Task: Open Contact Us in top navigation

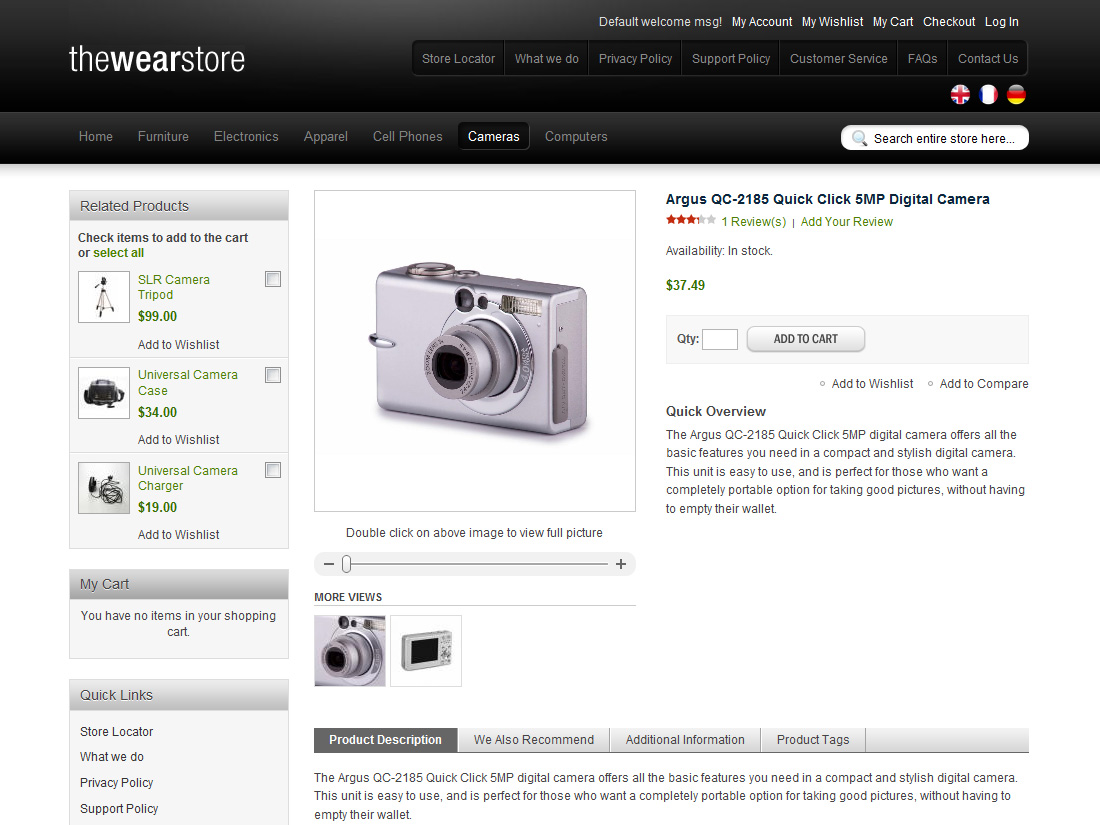Action: (988, 59)
